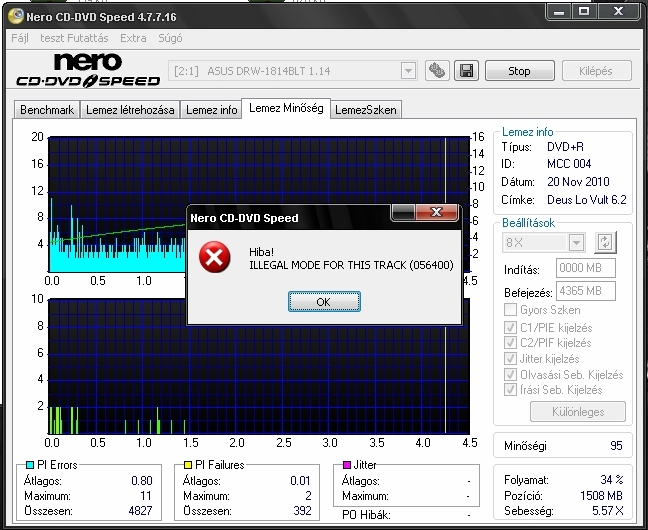Click the cyan PI Errors color swatch
Screen dimensions: 648x530
30,465
